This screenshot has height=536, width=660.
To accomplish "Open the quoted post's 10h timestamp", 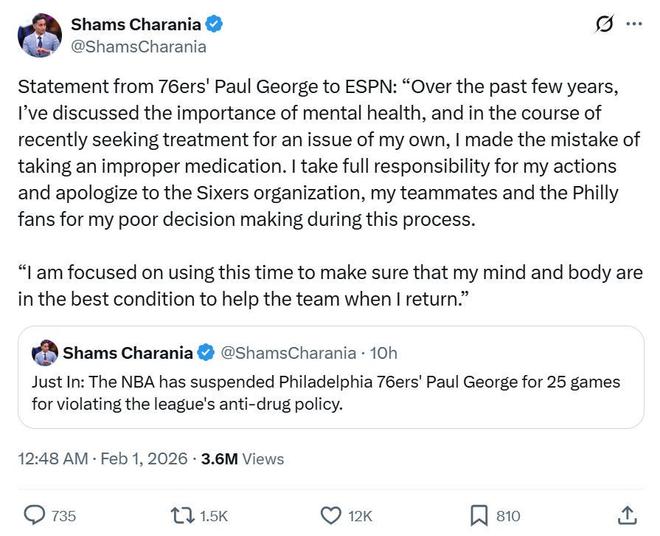I will [x=382, y=352].
